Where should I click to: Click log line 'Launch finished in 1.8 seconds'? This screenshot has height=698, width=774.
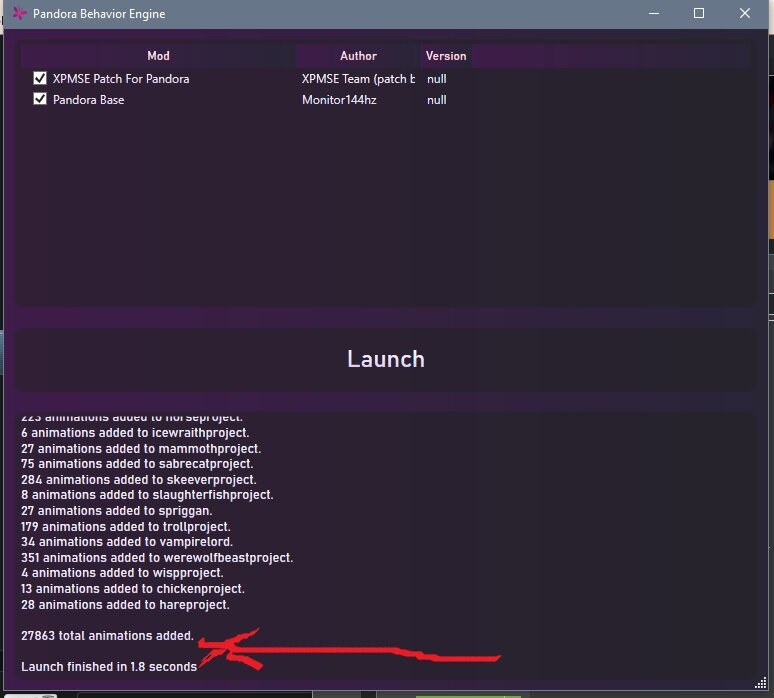point(109,666)
